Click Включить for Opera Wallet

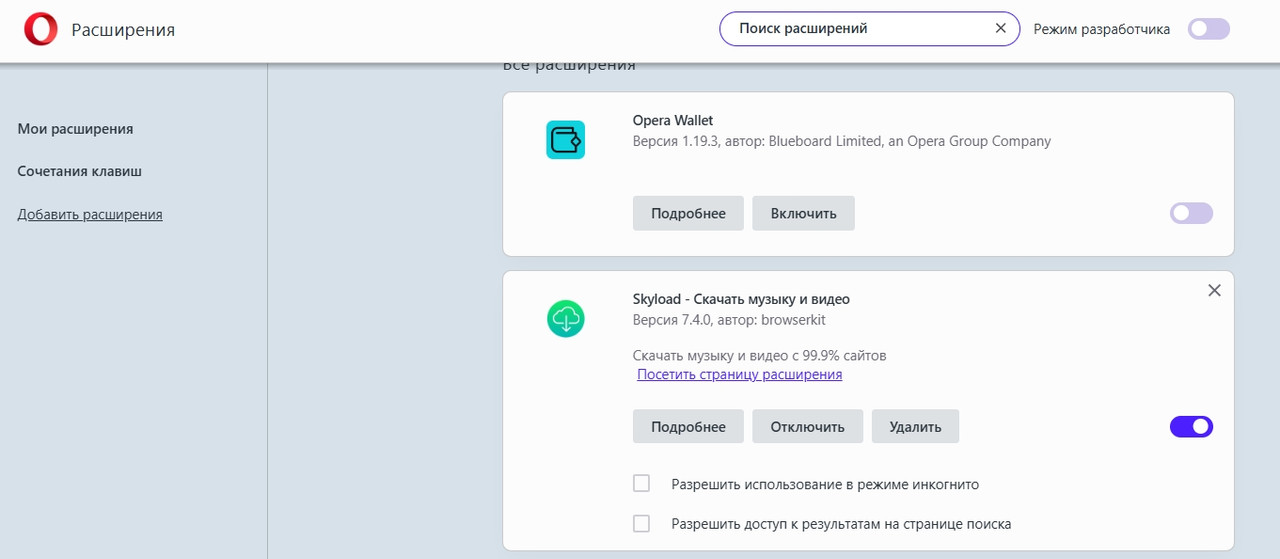point(803,213)
